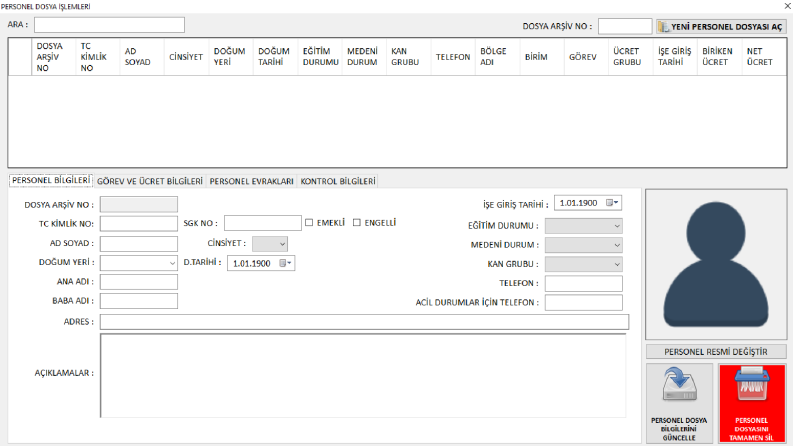Click the TELEFON input field
This screenshot has height=446, width=793.
point(584,283)
